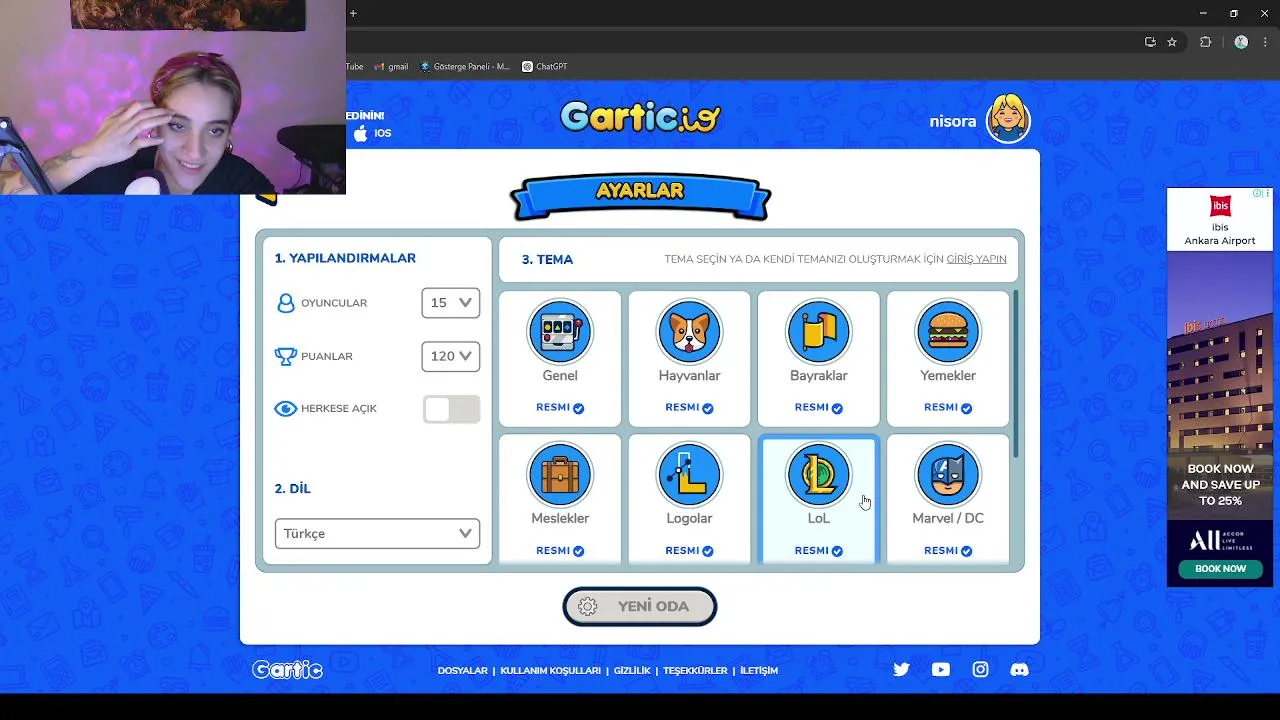Open TEŞEKKÜRLER footer link
The width and height of the screenshot is (1280, 720).
point(695,671)
